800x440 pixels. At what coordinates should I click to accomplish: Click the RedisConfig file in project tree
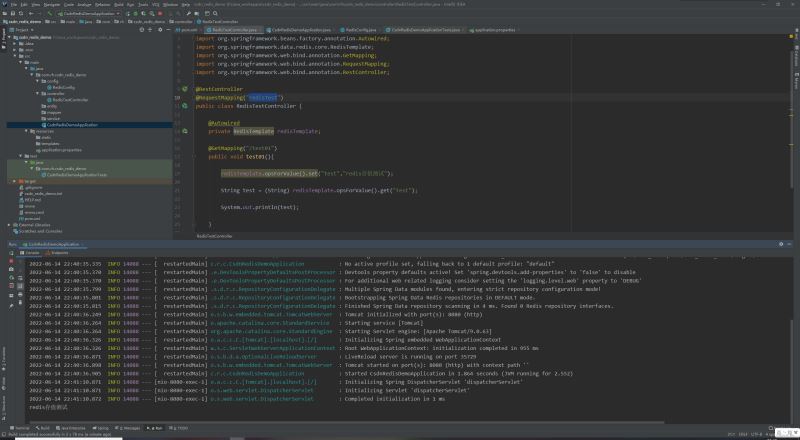[63, 87]
